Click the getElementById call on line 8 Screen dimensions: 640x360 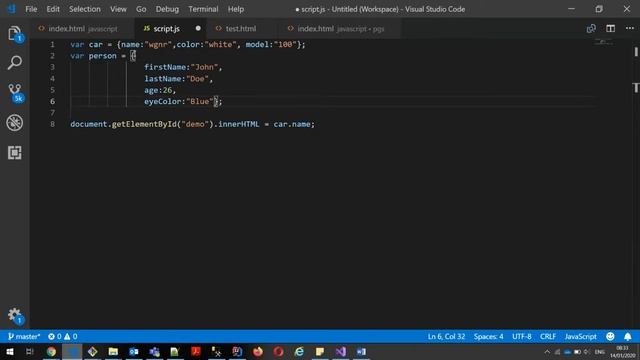[x=144, y=124]
